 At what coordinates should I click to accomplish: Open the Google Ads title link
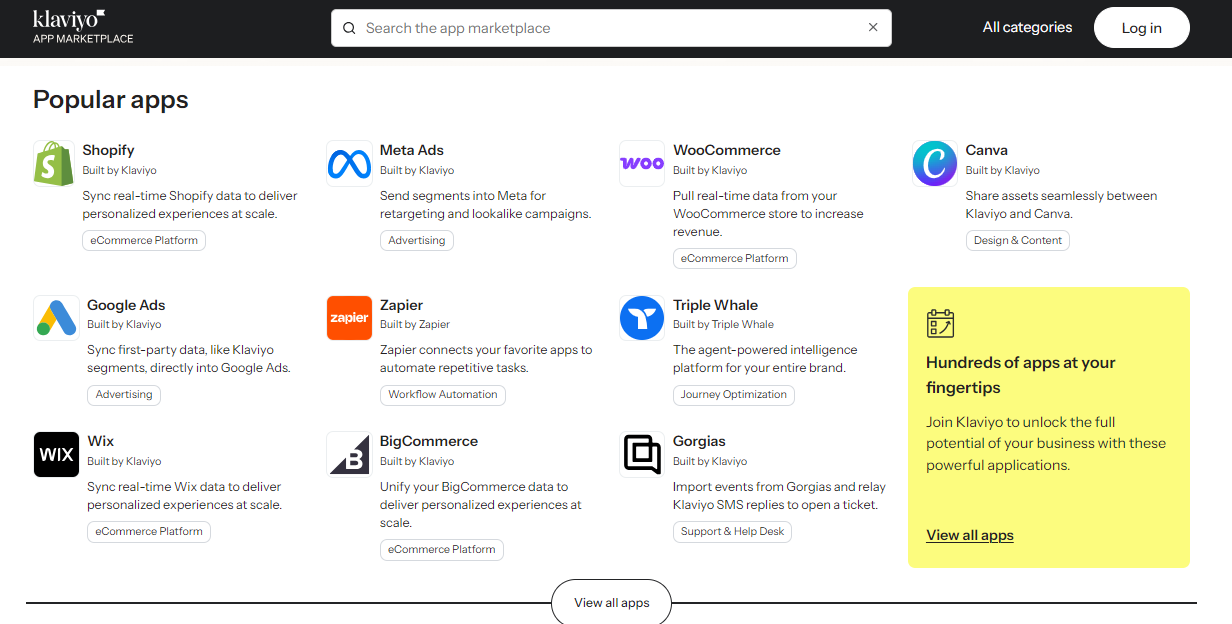point(126,305)
